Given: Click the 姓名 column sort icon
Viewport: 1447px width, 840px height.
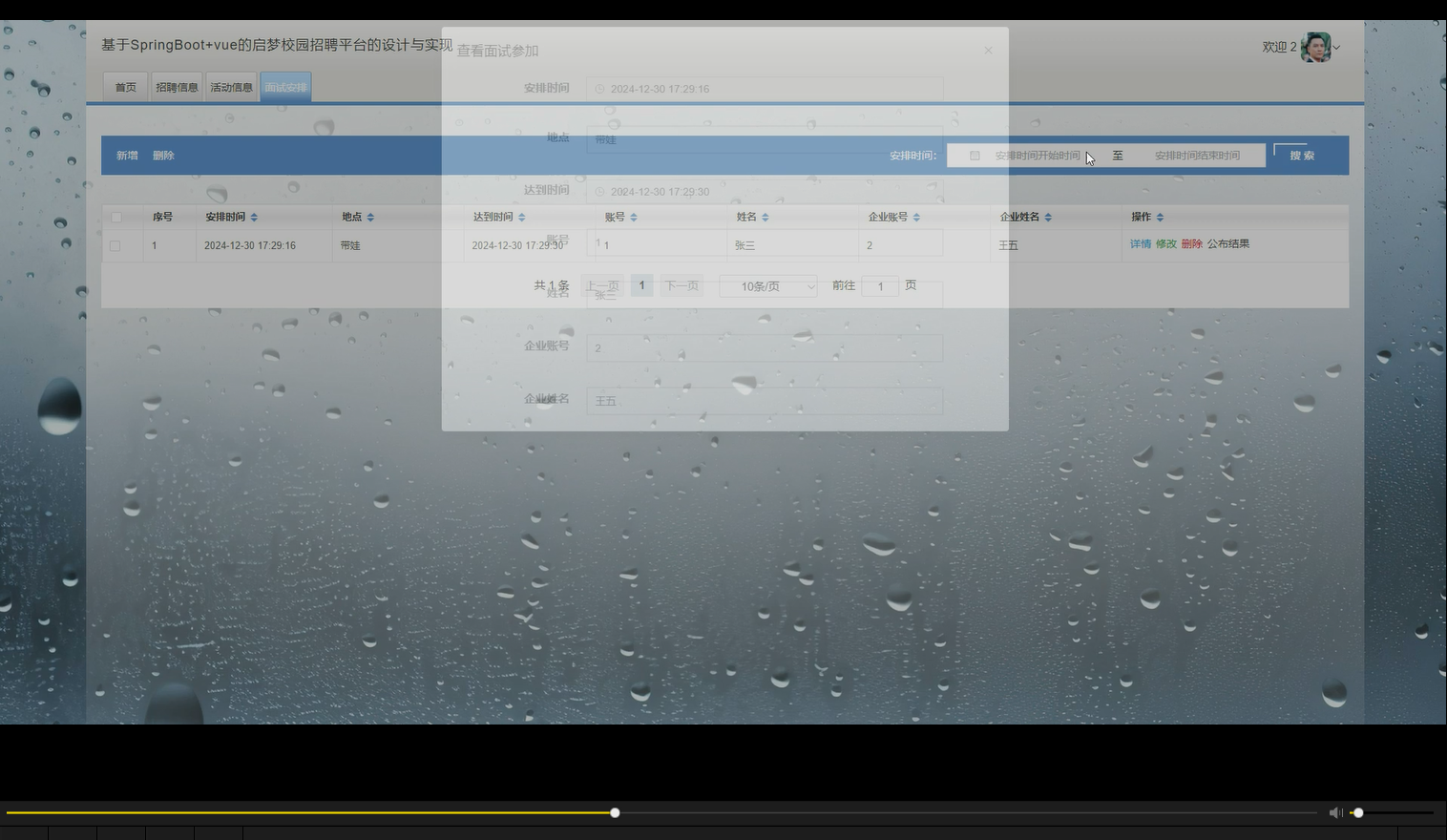Looking at the screenshot, I should click(x=765, y=218).
